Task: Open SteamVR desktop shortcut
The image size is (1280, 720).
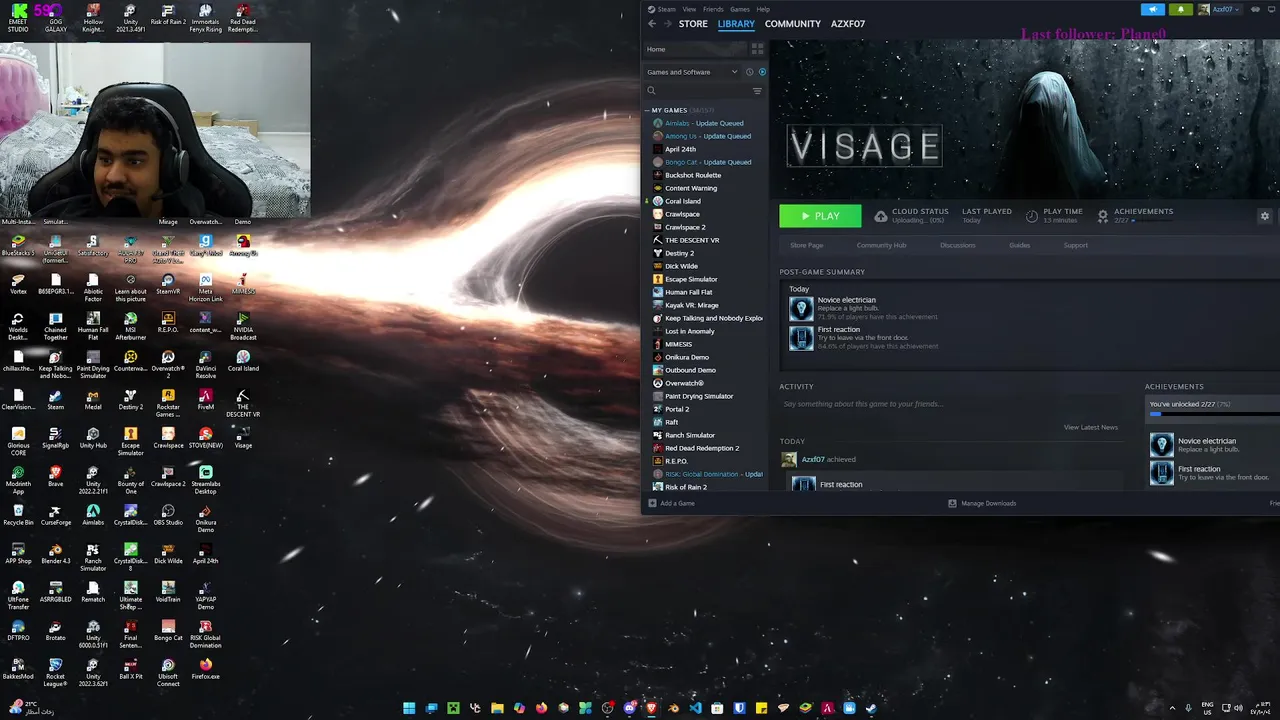Action: pos(168,284)
